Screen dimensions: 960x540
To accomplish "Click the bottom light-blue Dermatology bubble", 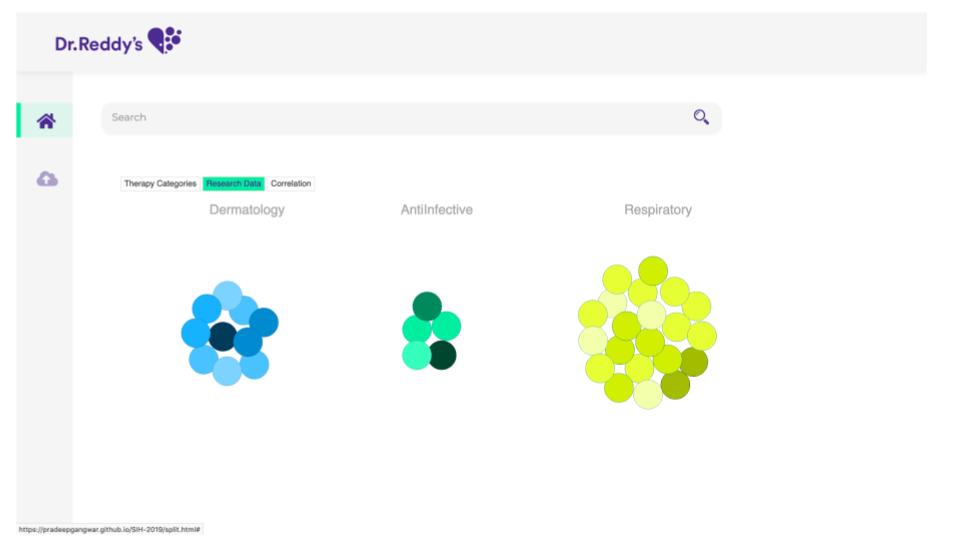I will (x=228, y=371).
